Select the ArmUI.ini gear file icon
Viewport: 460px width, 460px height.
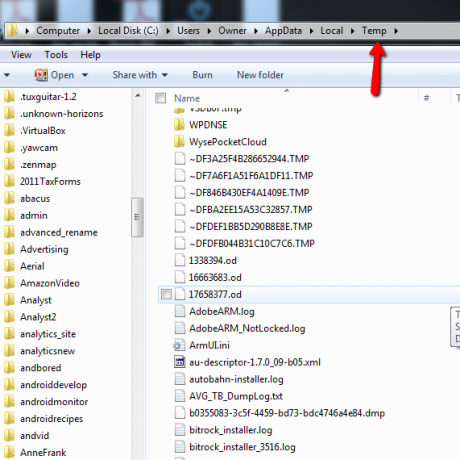[x=179, y=345]
